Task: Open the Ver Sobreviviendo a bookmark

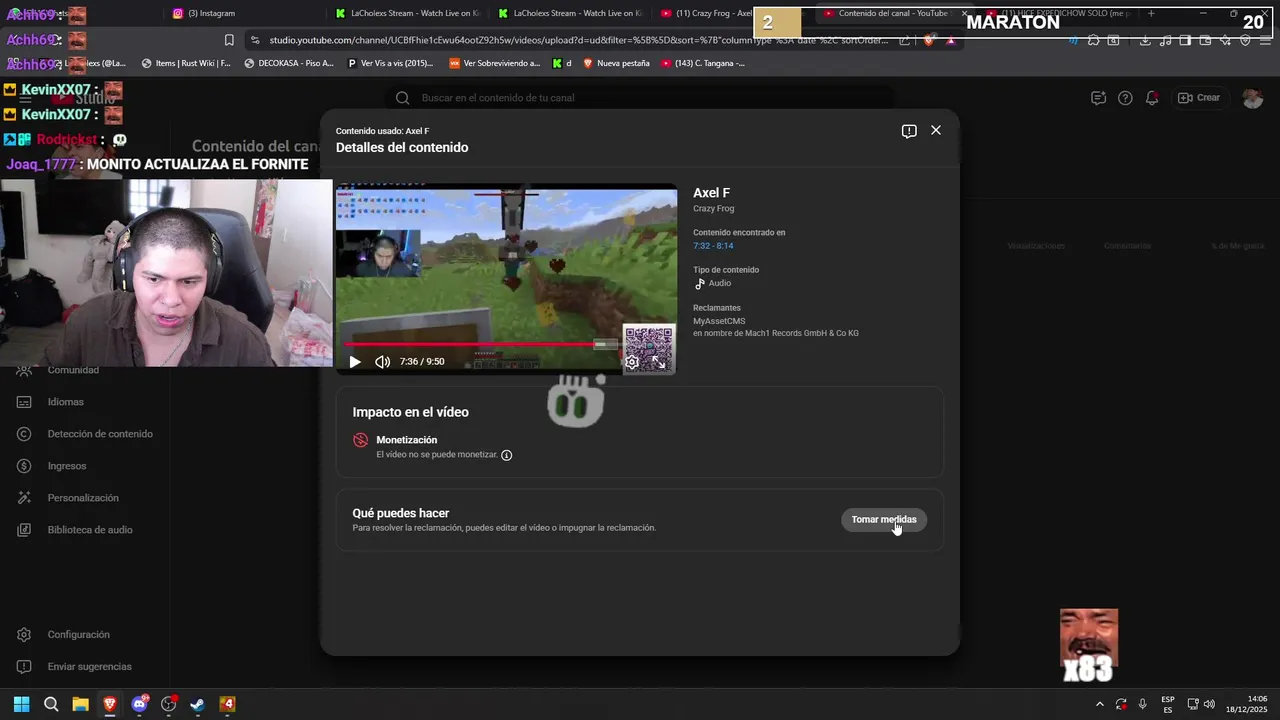Action: 495,63
